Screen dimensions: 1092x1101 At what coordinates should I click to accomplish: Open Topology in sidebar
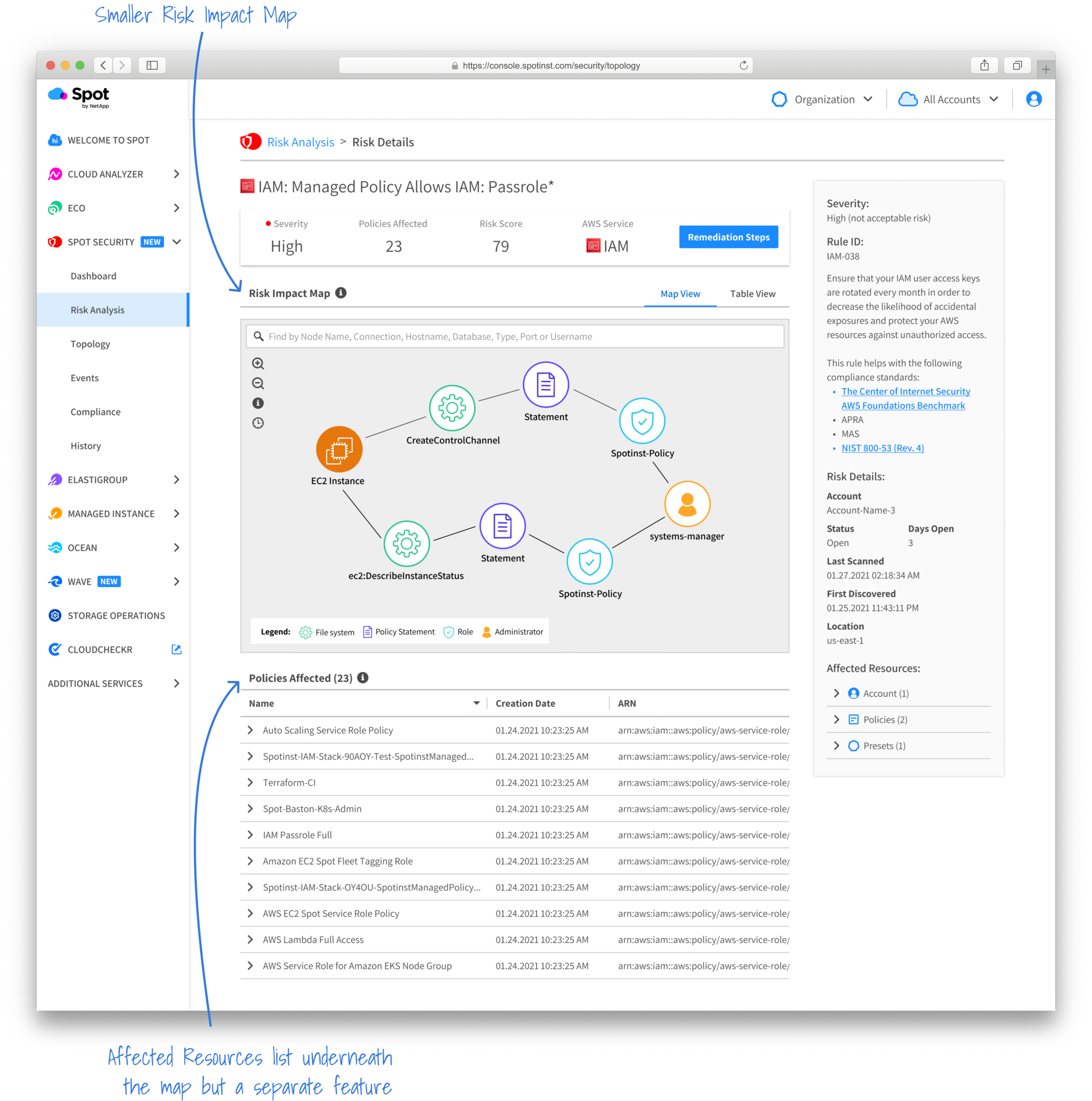(90, 344)
